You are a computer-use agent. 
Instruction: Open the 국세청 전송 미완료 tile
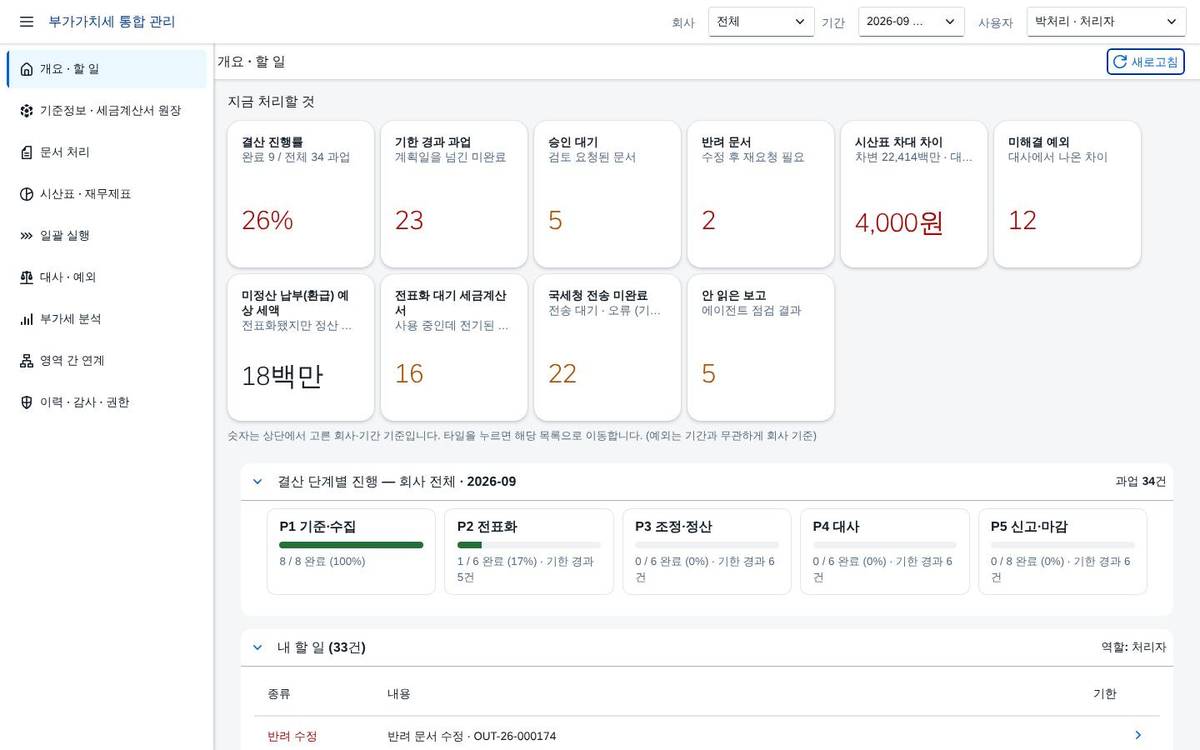(607, 347)
